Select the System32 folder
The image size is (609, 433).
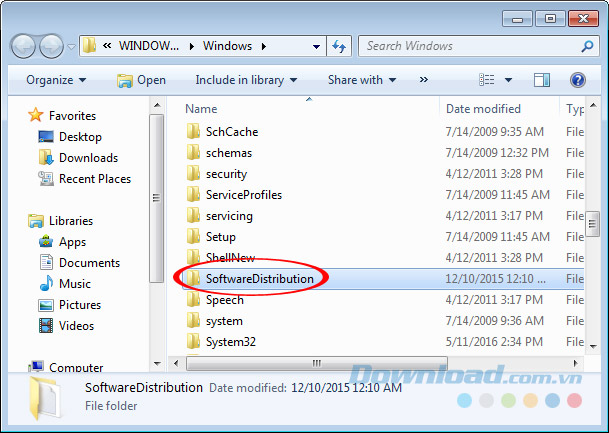[x=231, y=342]
